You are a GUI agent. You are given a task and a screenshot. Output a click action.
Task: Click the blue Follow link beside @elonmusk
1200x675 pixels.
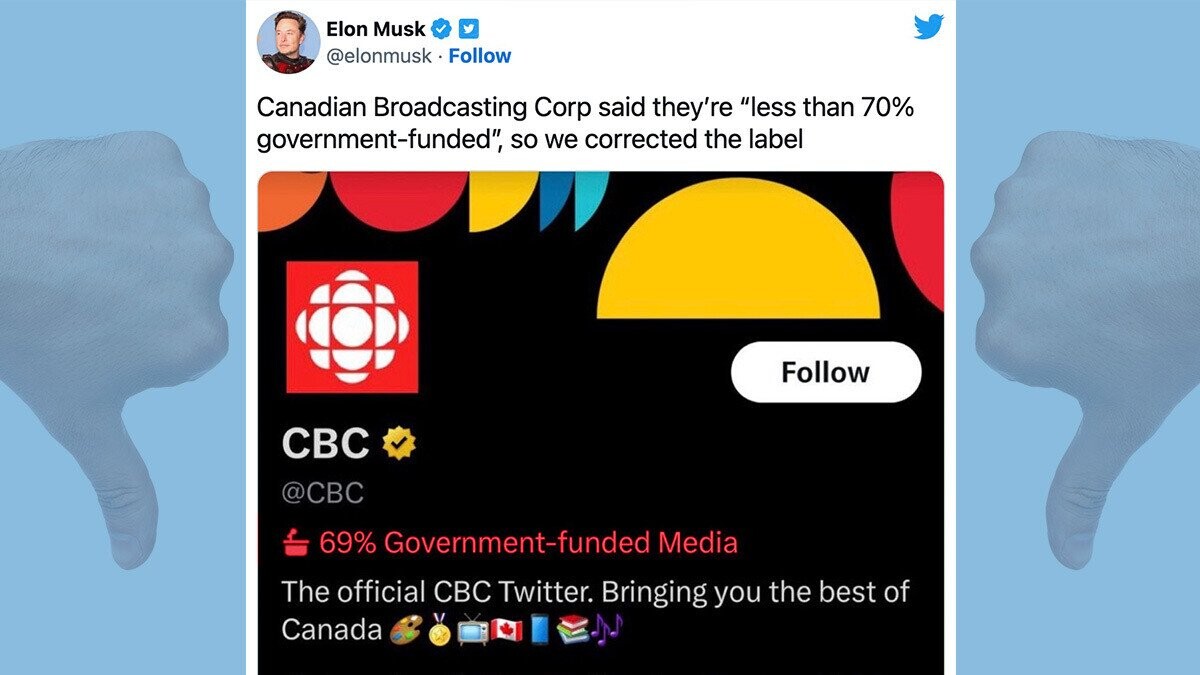[x=479, y=56]
